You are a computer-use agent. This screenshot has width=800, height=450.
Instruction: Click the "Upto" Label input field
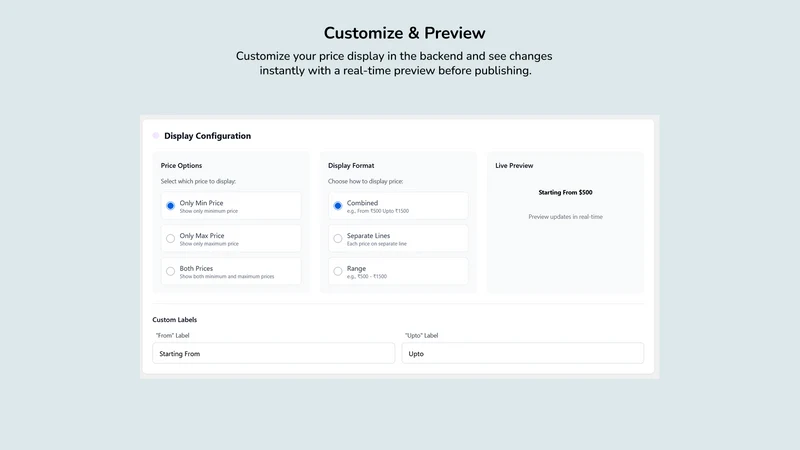coord(522,353)
